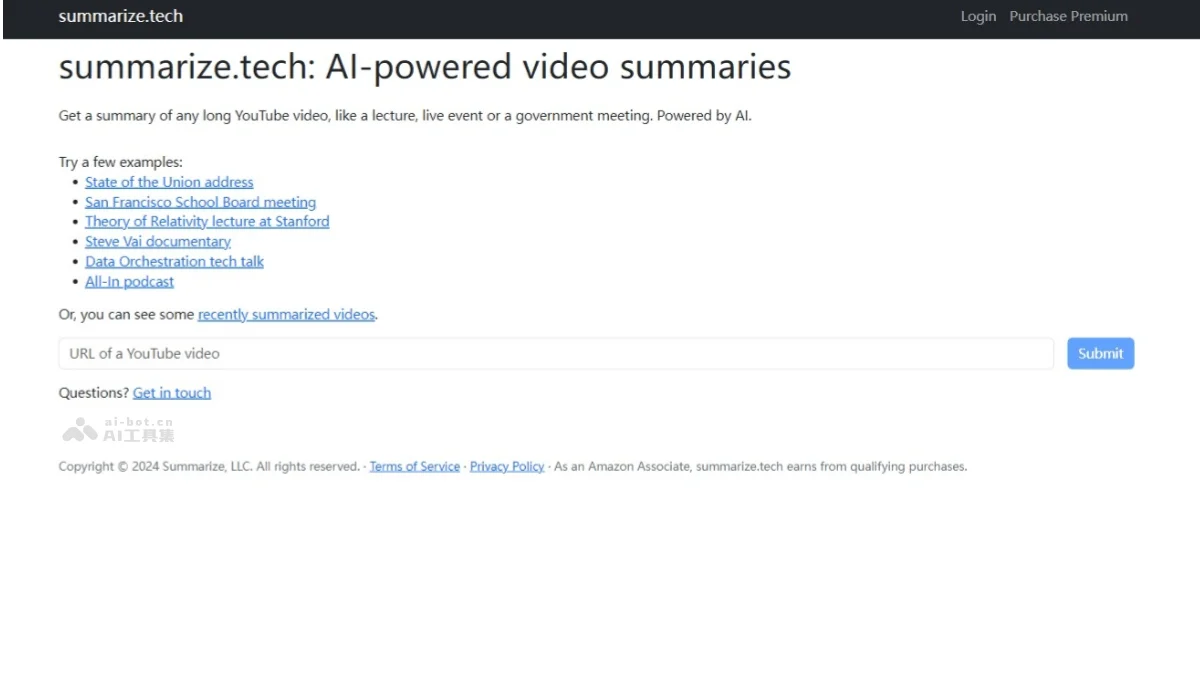
Task: View the Privacy Policy
Action: tap(506, 466)
